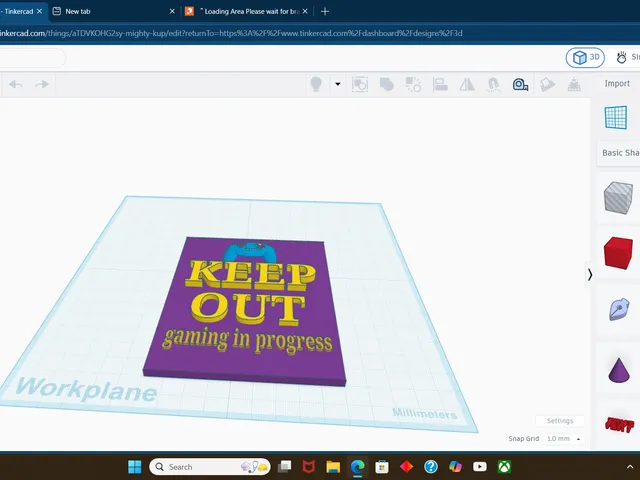Click the design name field at top left
640x480 pixels.
pos(32,58)
